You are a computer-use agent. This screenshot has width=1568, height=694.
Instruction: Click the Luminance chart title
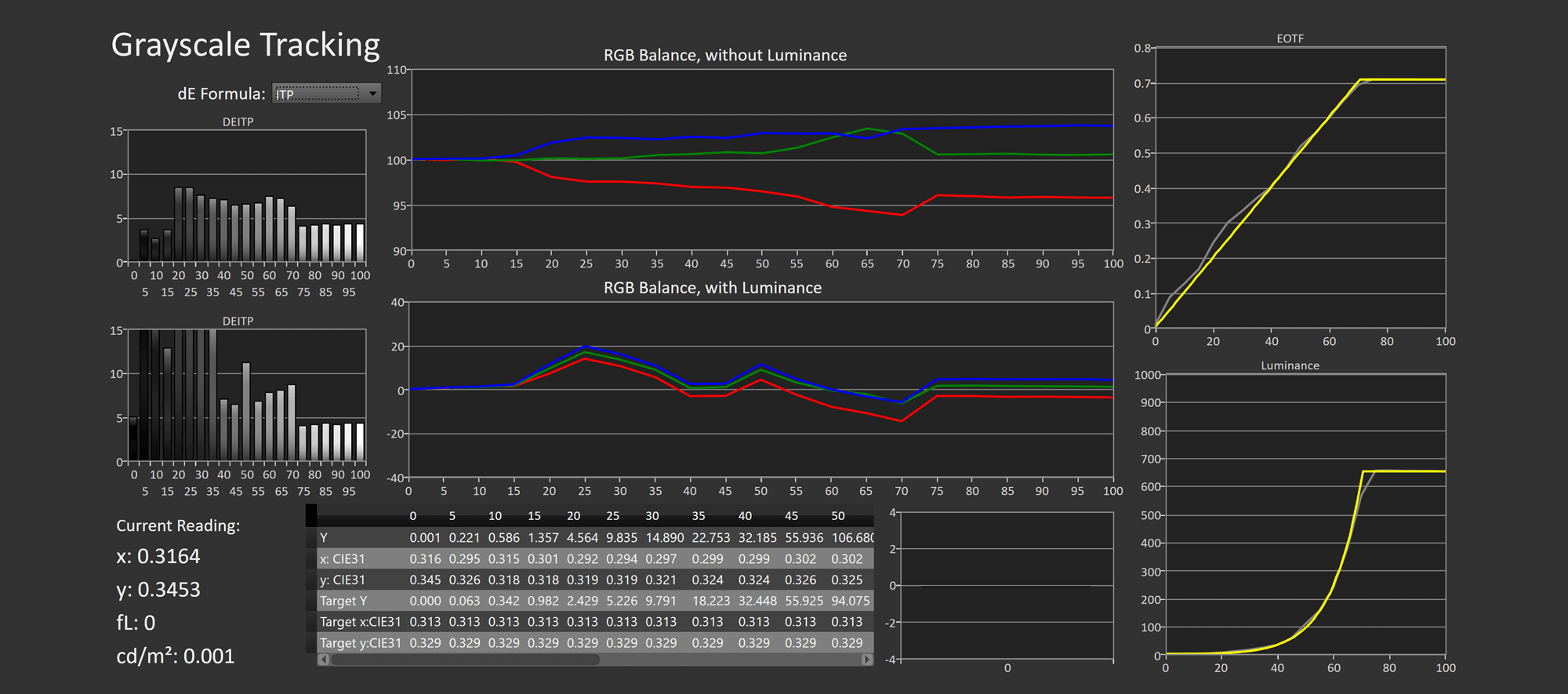tap(1290, 365)
